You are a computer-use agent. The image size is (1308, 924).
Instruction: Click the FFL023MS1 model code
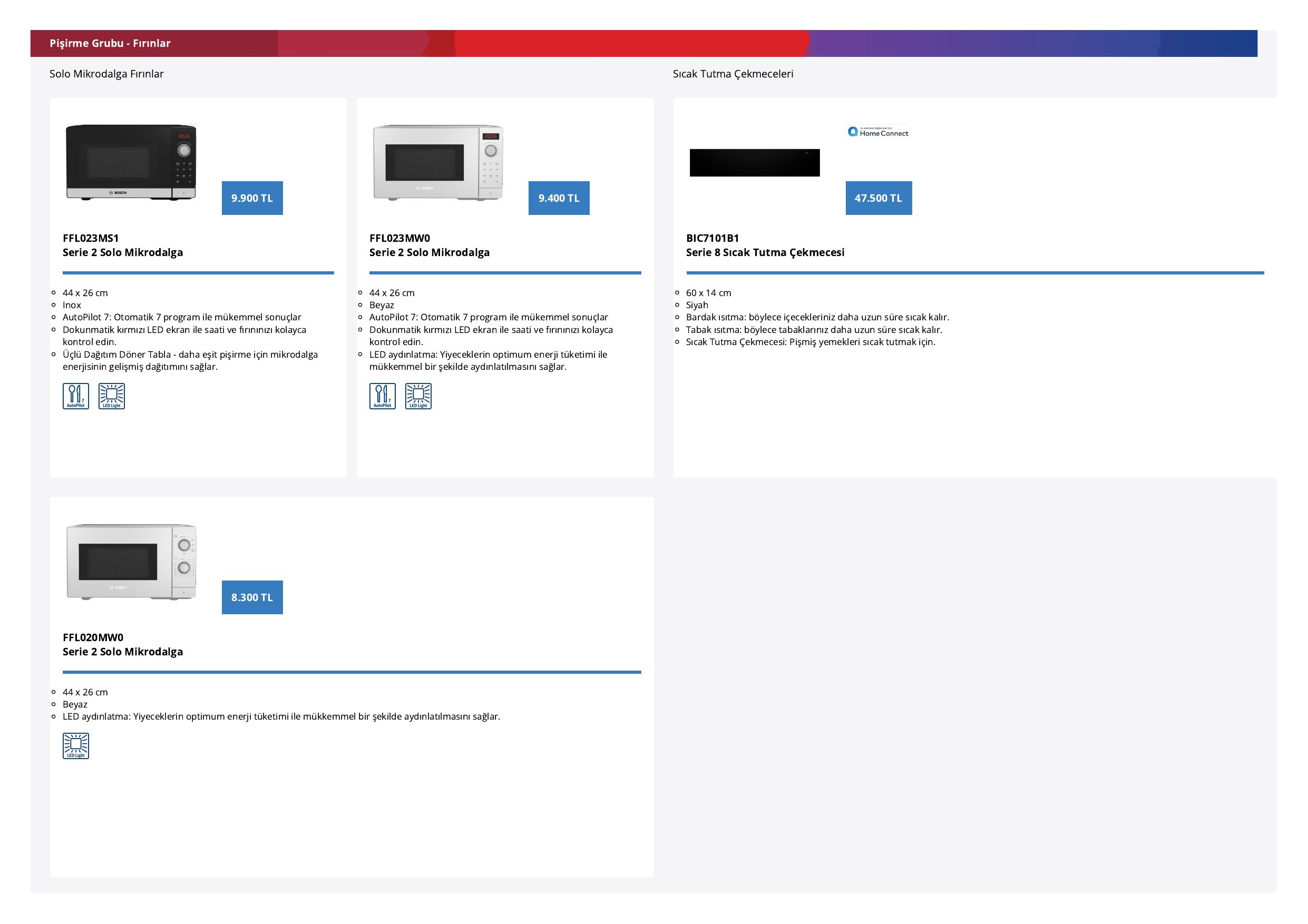coord(91,238)
